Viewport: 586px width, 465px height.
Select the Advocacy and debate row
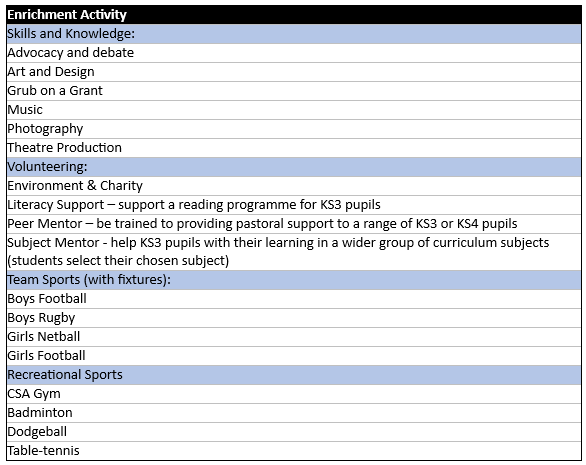(x=294, y=53)
